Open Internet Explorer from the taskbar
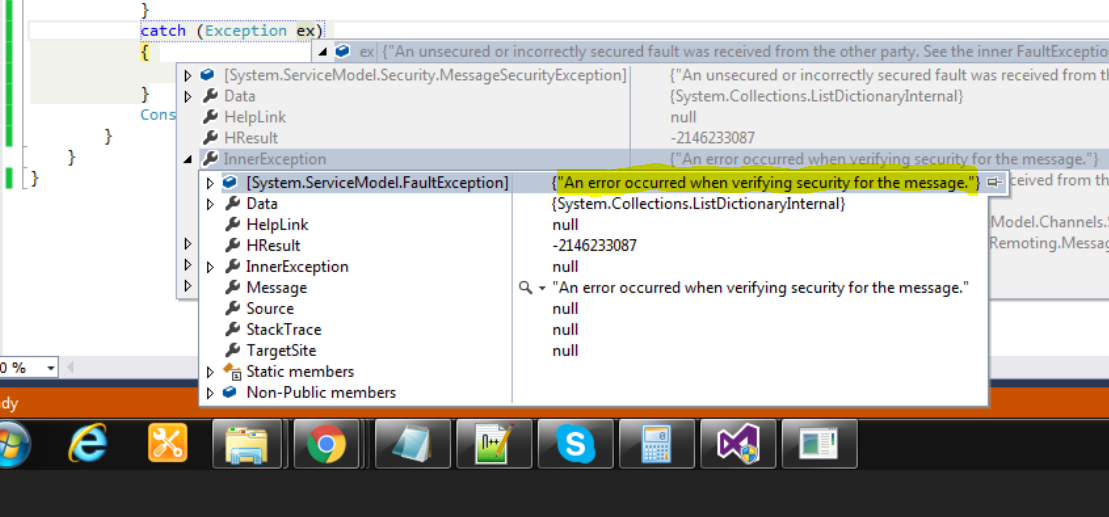This screenshot has width=1109, height=517. point(88,443)
